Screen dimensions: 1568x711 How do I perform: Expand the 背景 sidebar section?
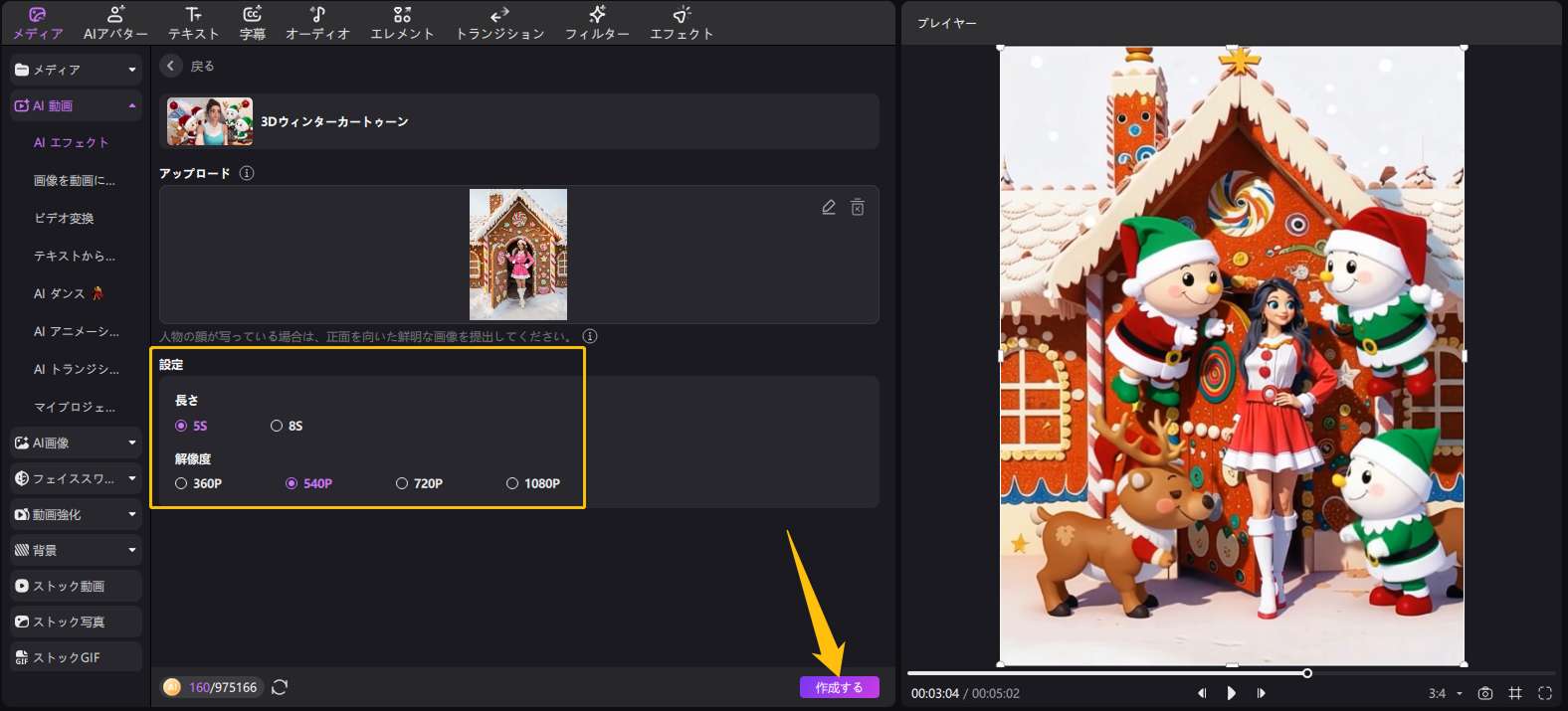pos(76,550)
